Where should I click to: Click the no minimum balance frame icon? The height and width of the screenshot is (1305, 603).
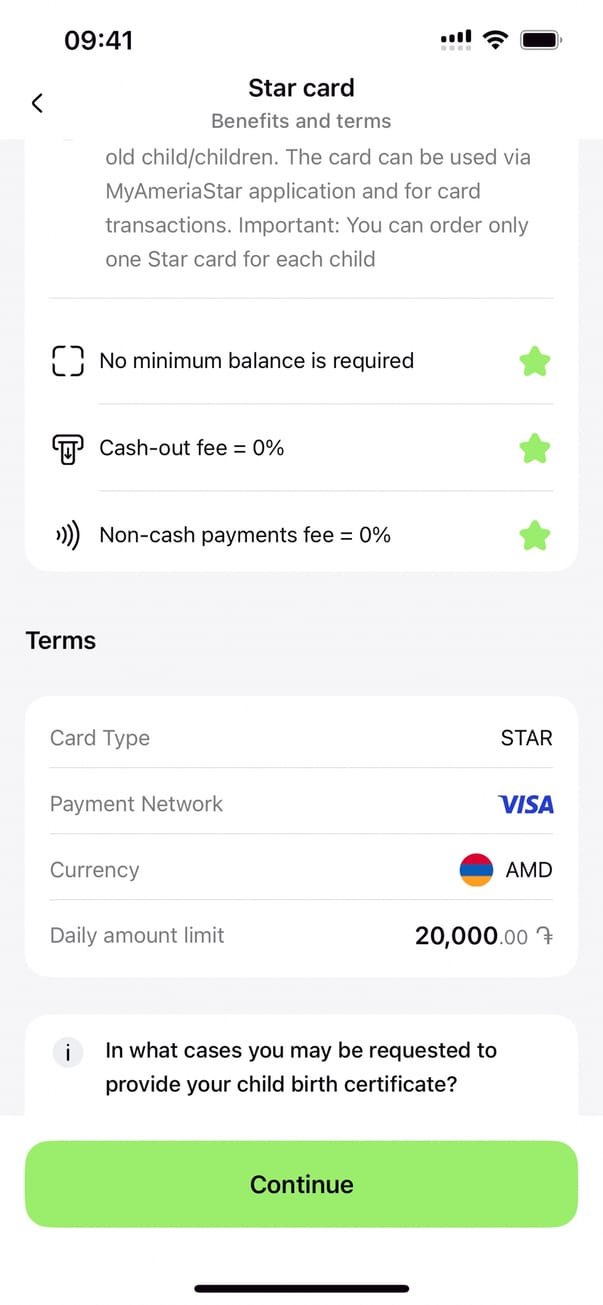(66, 361)
